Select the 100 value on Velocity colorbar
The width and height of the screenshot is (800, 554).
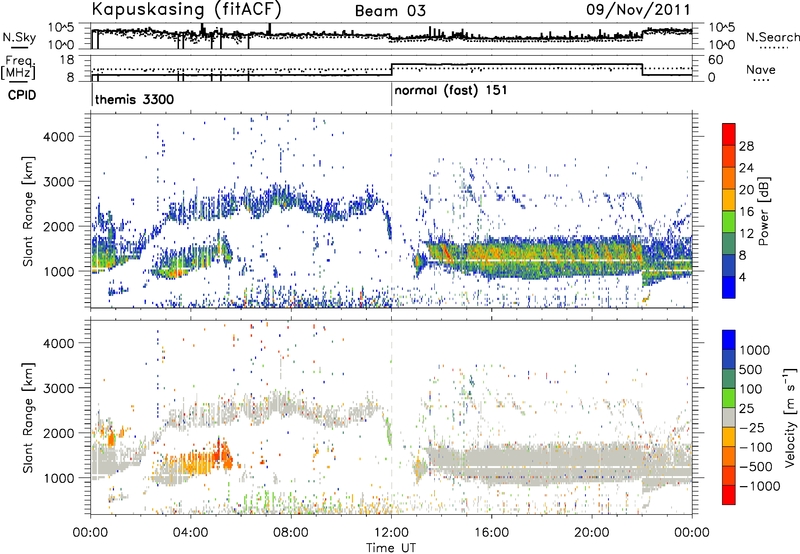tap(753, 389)
